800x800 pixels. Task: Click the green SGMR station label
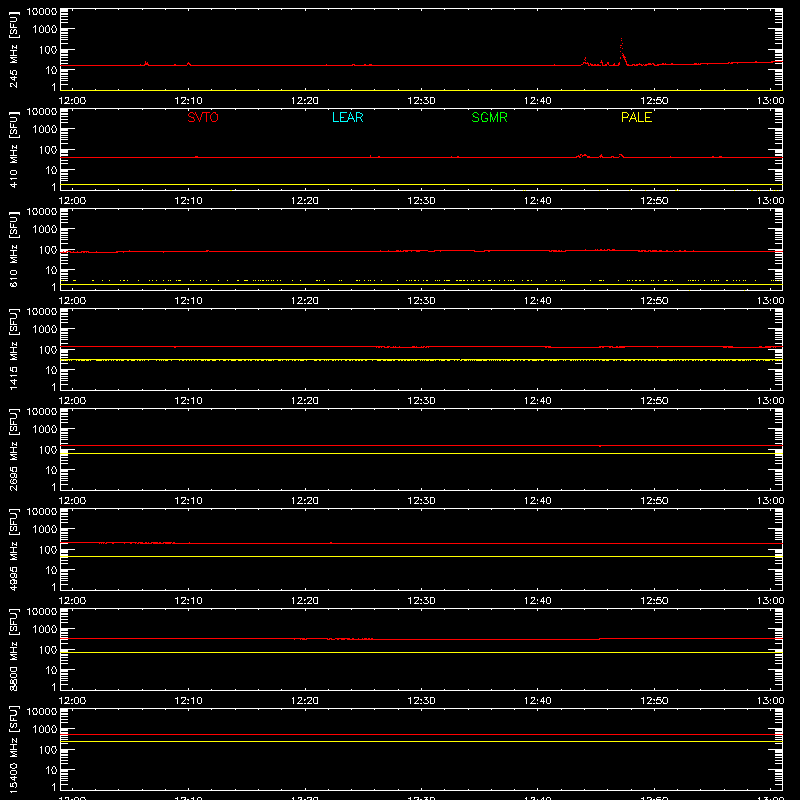coord(489,117)
